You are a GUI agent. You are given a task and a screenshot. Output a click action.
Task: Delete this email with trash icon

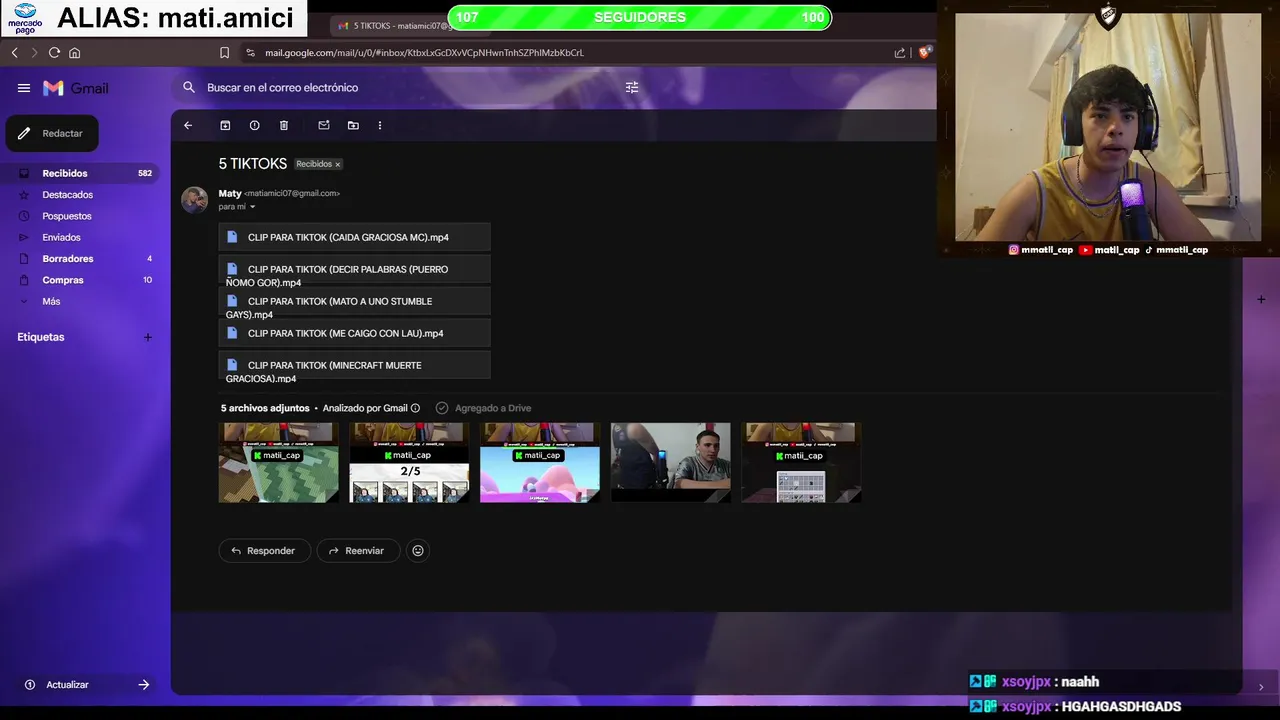click(x=284, y=125)
